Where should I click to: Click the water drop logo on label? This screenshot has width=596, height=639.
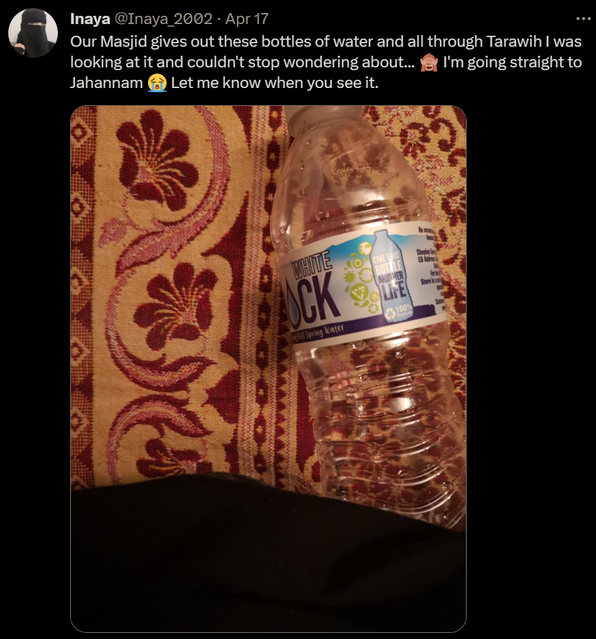(293, 306)
